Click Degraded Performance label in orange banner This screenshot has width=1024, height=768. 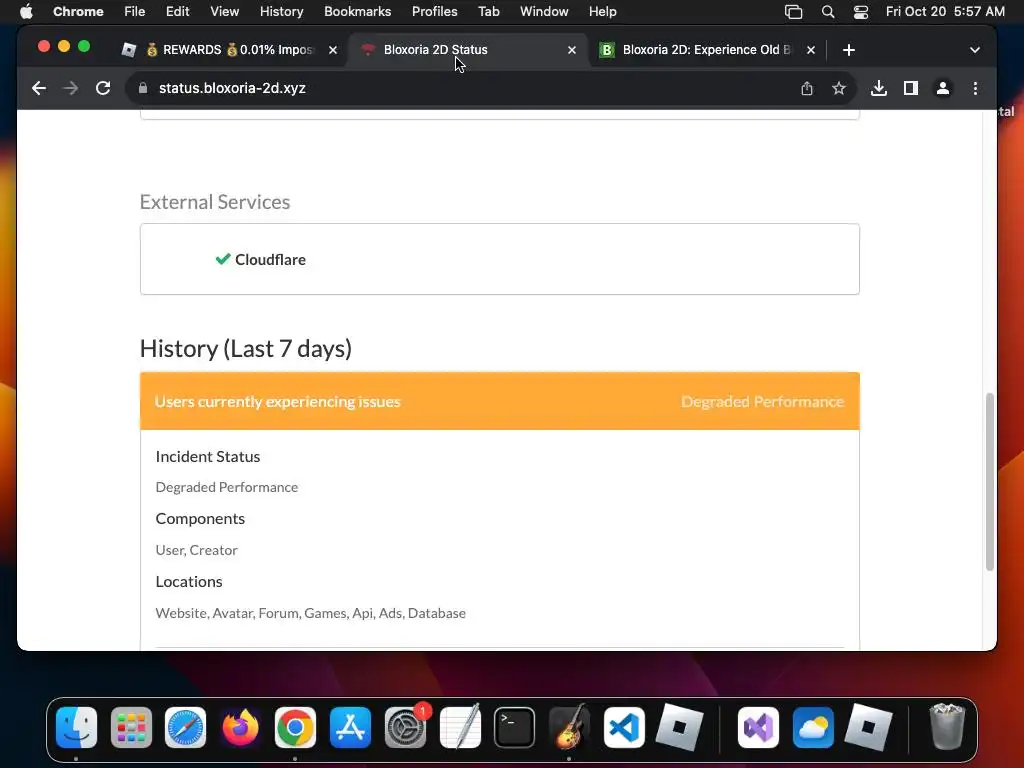click(763, 402)
